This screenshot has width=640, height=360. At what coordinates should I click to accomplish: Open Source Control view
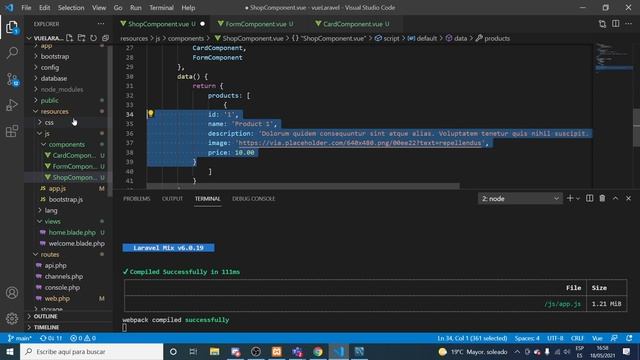point(12,79)
